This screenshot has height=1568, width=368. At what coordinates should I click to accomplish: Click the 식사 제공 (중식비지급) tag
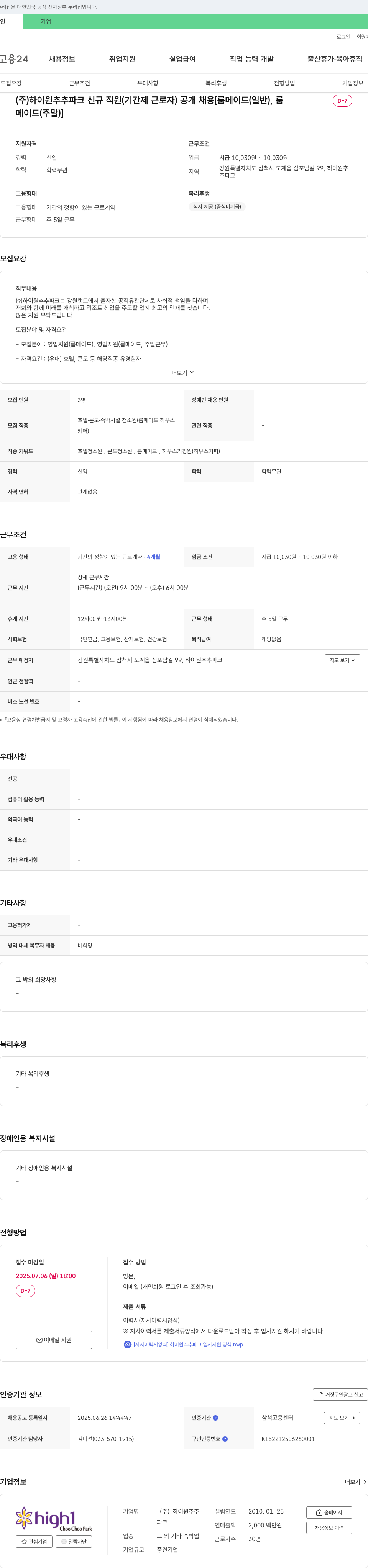coord(217,206)
